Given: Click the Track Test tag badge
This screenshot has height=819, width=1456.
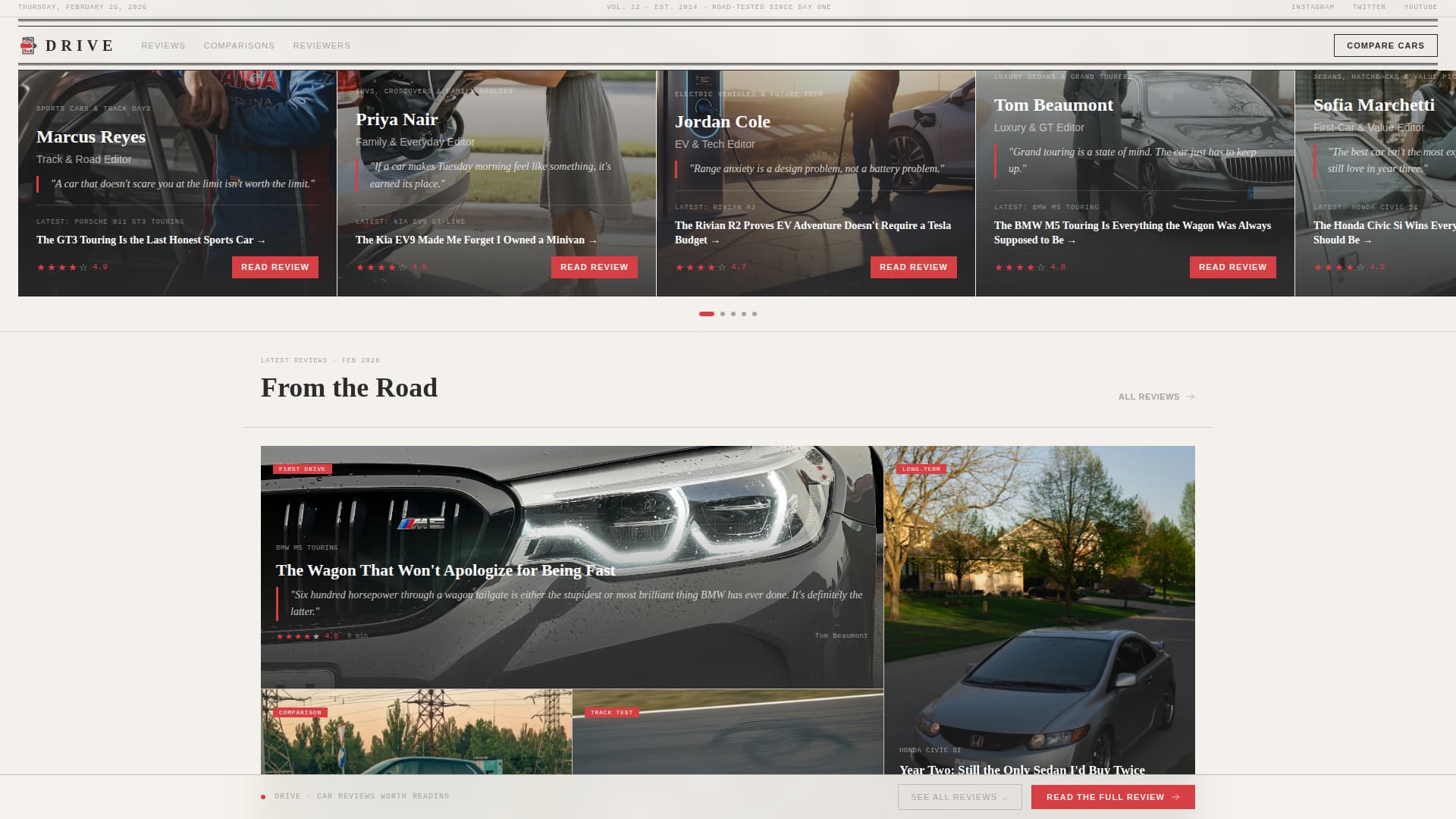Looking at the screenshot, I should pos(612,713).
